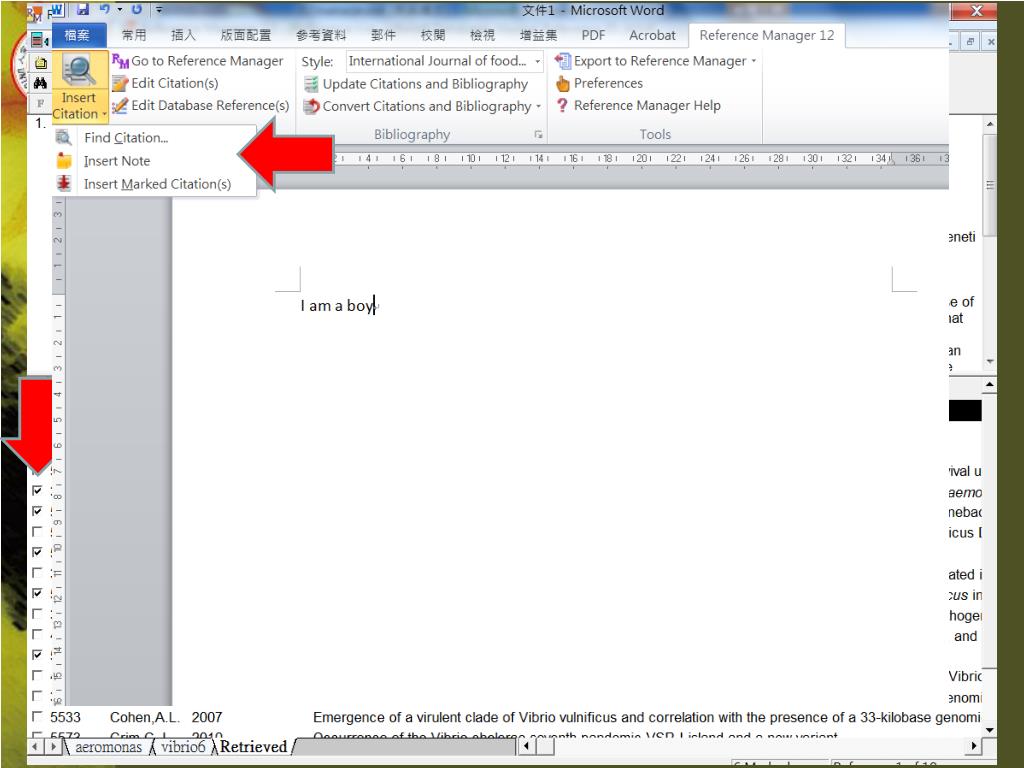
Task: Click right arrow of bottom horizontal scrollbar
Action: tap(974, 746)
